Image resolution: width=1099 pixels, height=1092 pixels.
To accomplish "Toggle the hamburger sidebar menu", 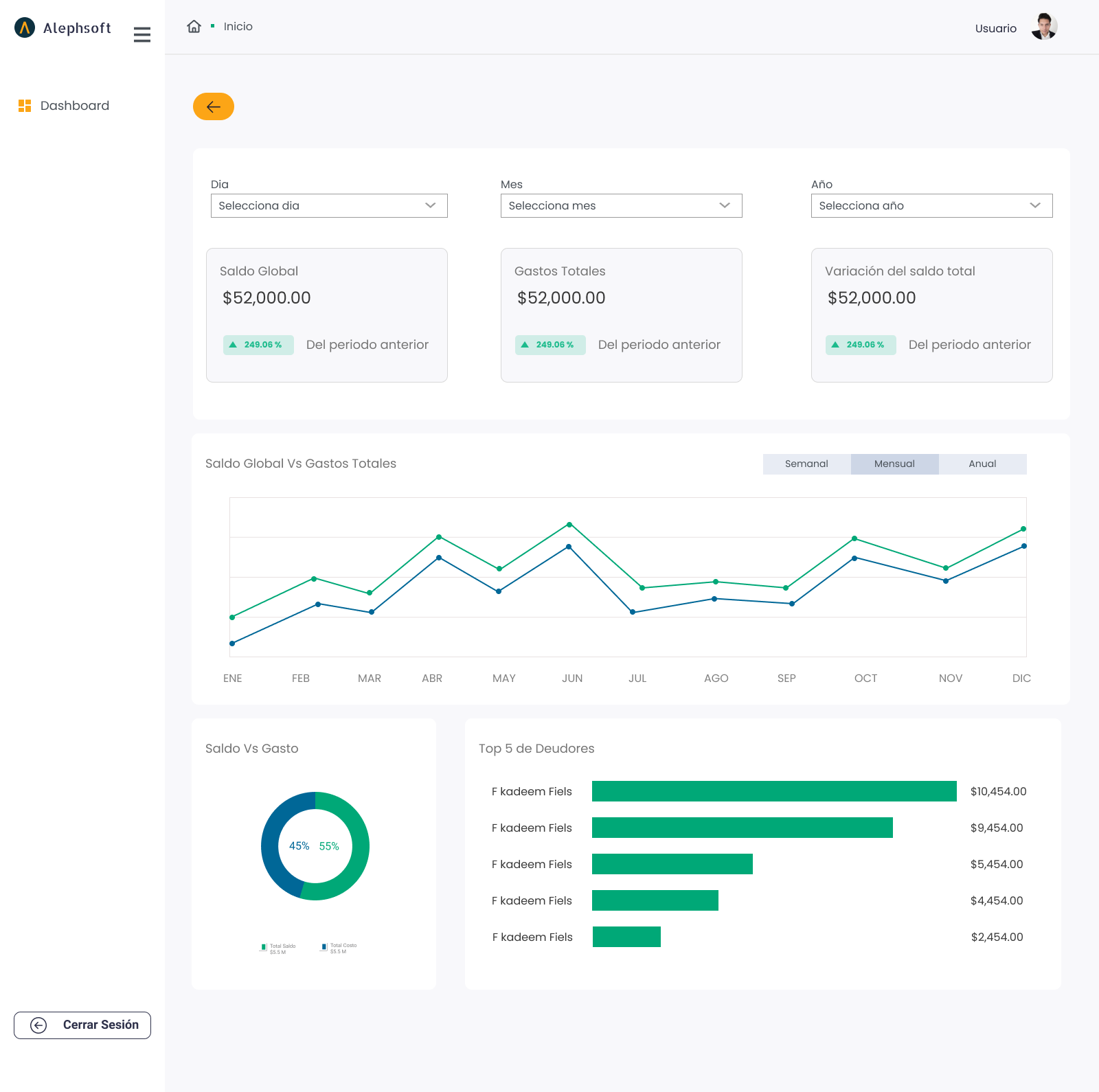I will click(142, 34).
